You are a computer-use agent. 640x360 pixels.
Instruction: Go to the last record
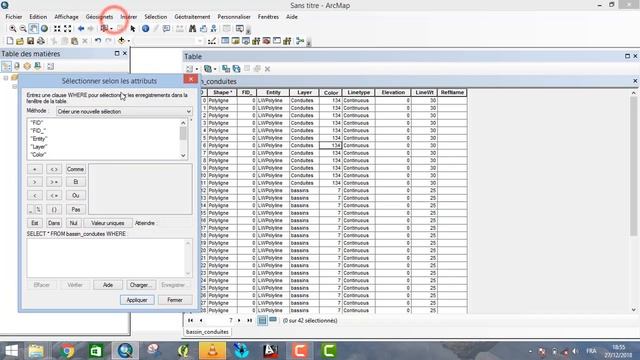coord(250,320)
